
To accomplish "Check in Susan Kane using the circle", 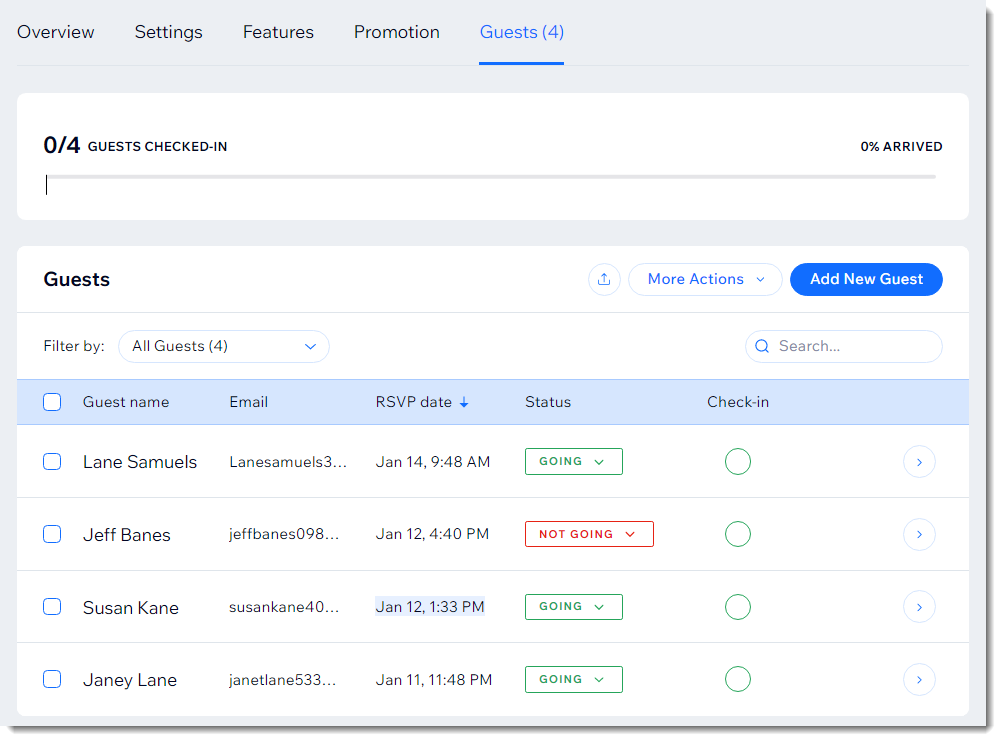I will click(x=737, y=607).
